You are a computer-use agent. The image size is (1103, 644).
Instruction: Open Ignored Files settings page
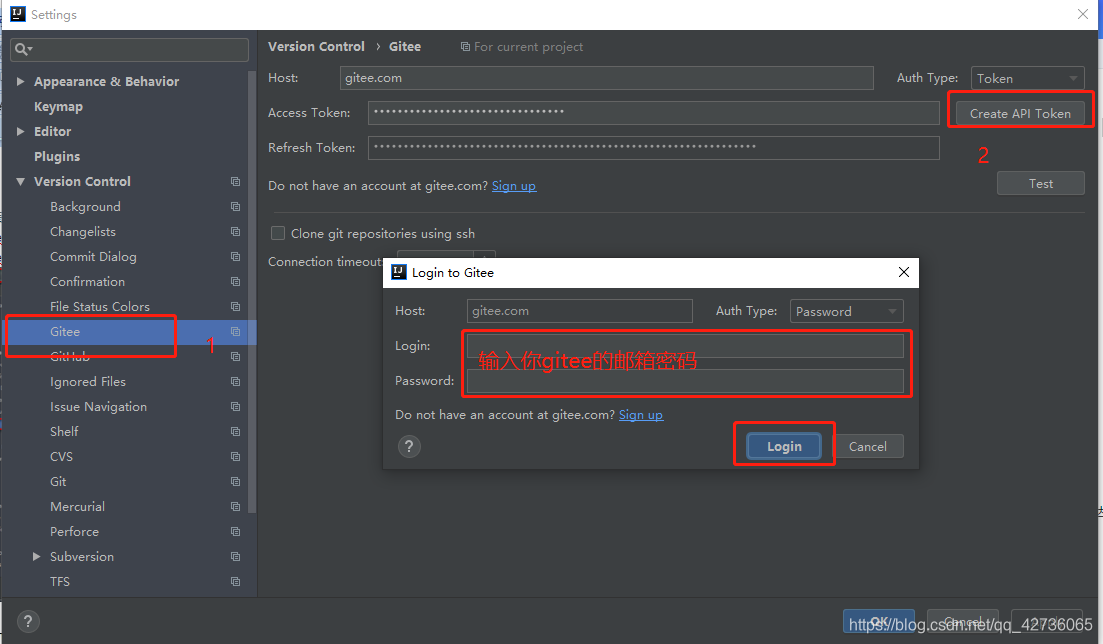(88, 381)
